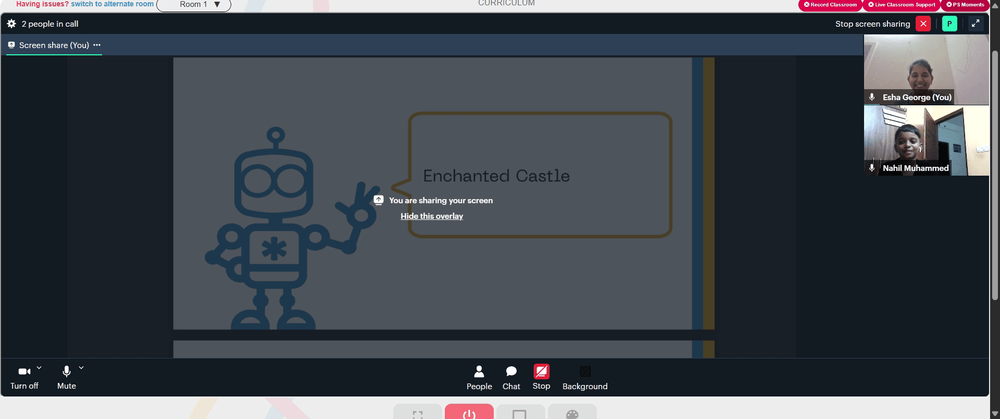Open the Chat panel
This screenshot has height=419, width=1000.
click(x=511, y=378)
